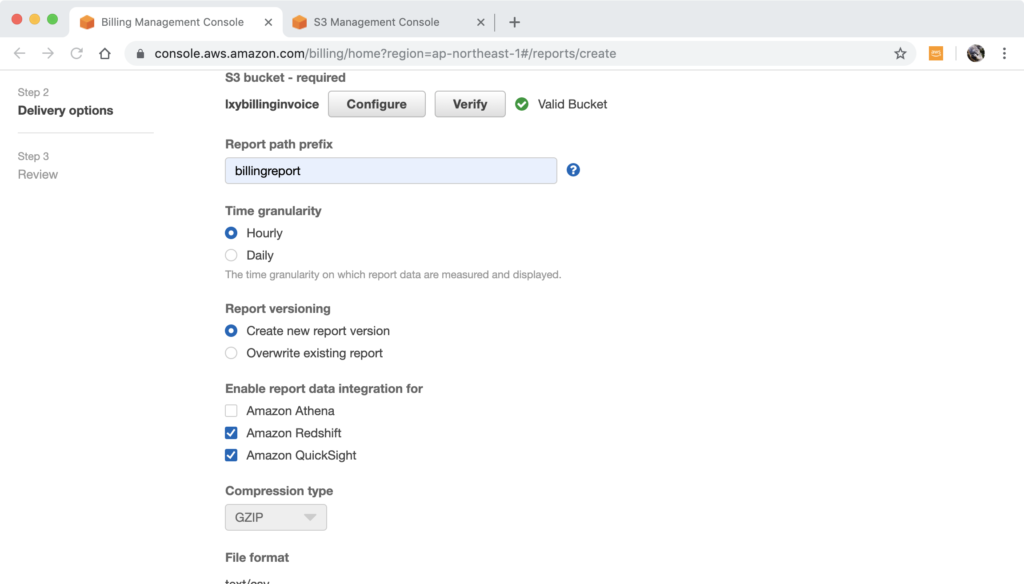Select Daily time granularity

click(231, 255)
